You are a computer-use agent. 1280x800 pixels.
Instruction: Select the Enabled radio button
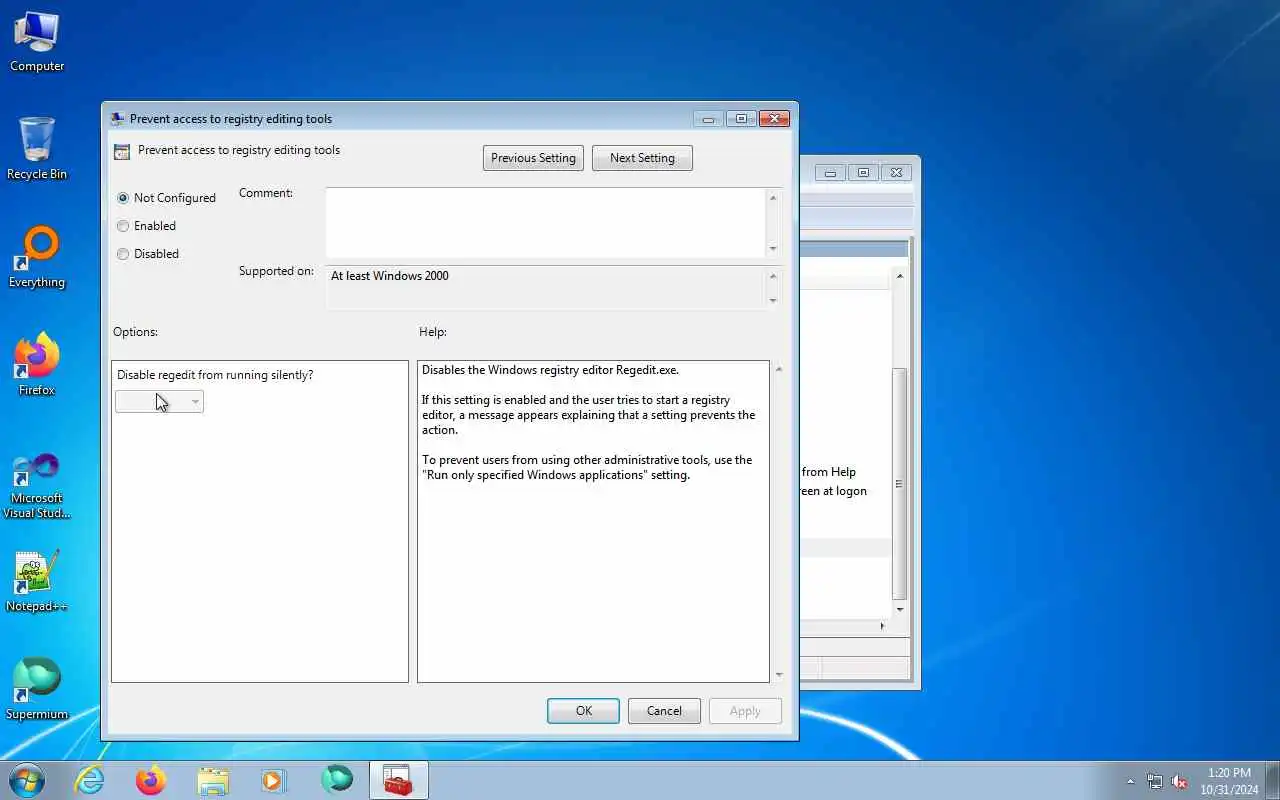coord(123,226)
